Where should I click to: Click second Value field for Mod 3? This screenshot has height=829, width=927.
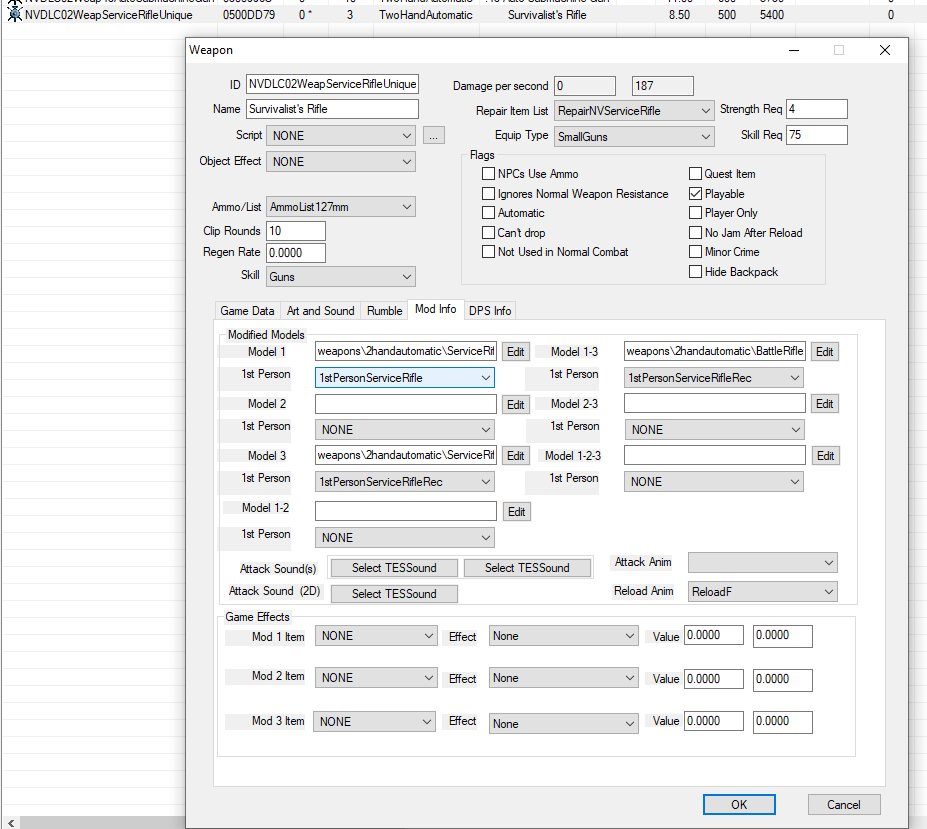coord(783,721)
